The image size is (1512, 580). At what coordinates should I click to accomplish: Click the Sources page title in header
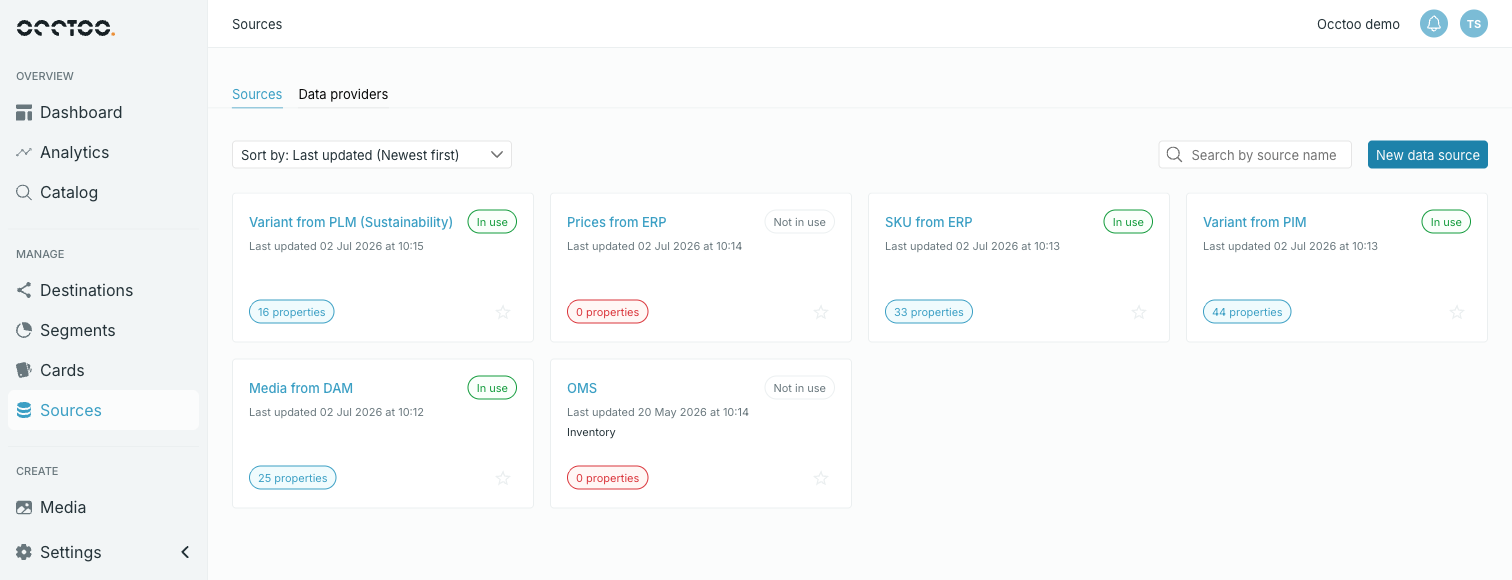tap(257, 24)
